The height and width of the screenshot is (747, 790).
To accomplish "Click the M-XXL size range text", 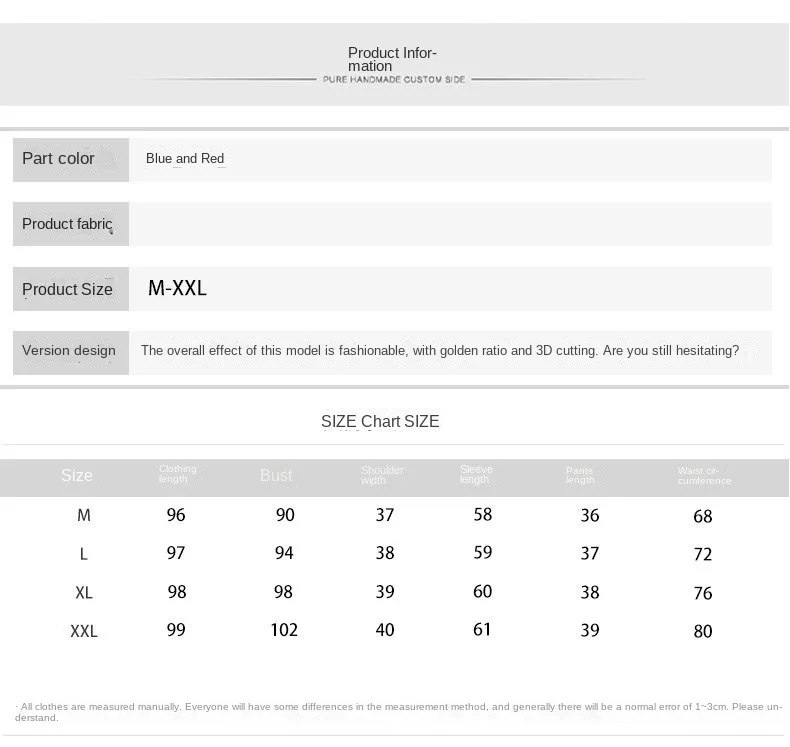I will click(x=177, y=288).
